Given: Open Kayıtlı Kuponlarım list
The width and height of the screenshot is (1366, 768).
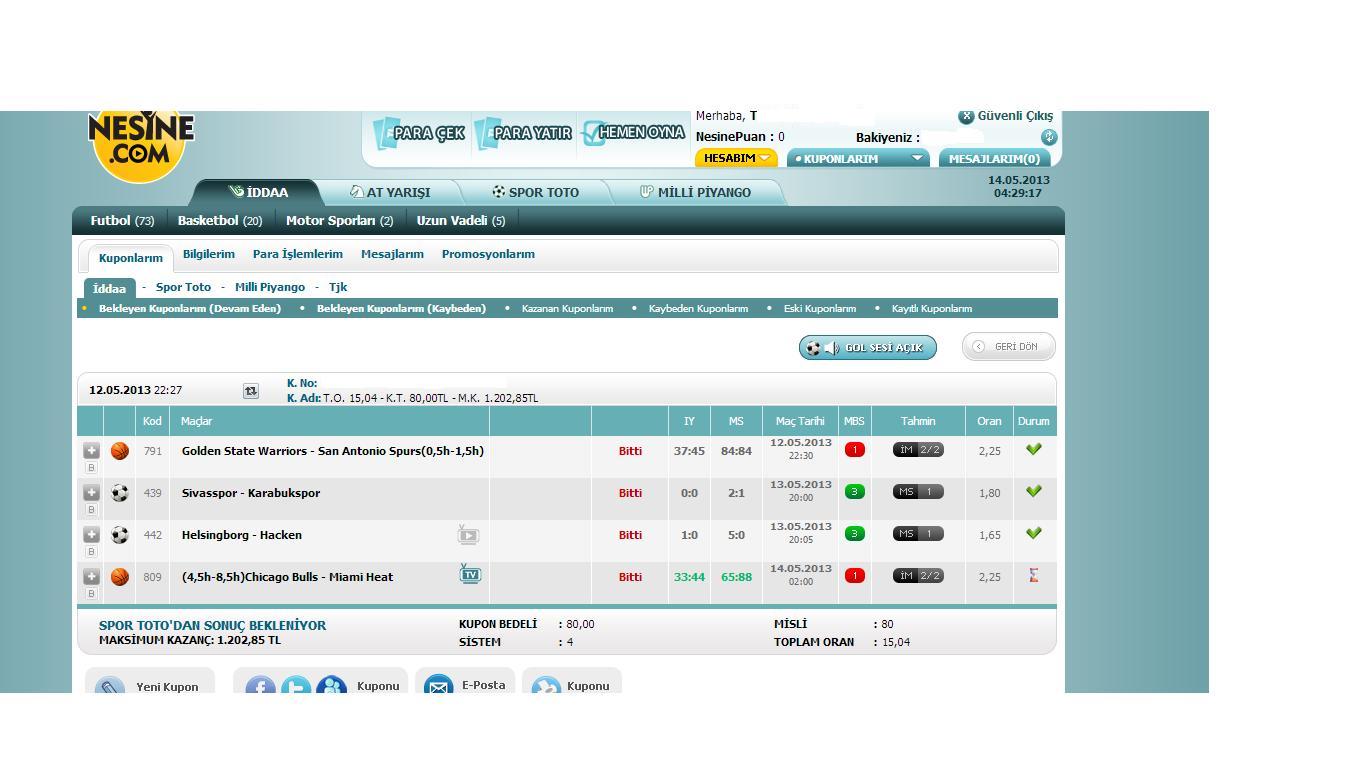Looking at the screenshot, I should point(932,308).
